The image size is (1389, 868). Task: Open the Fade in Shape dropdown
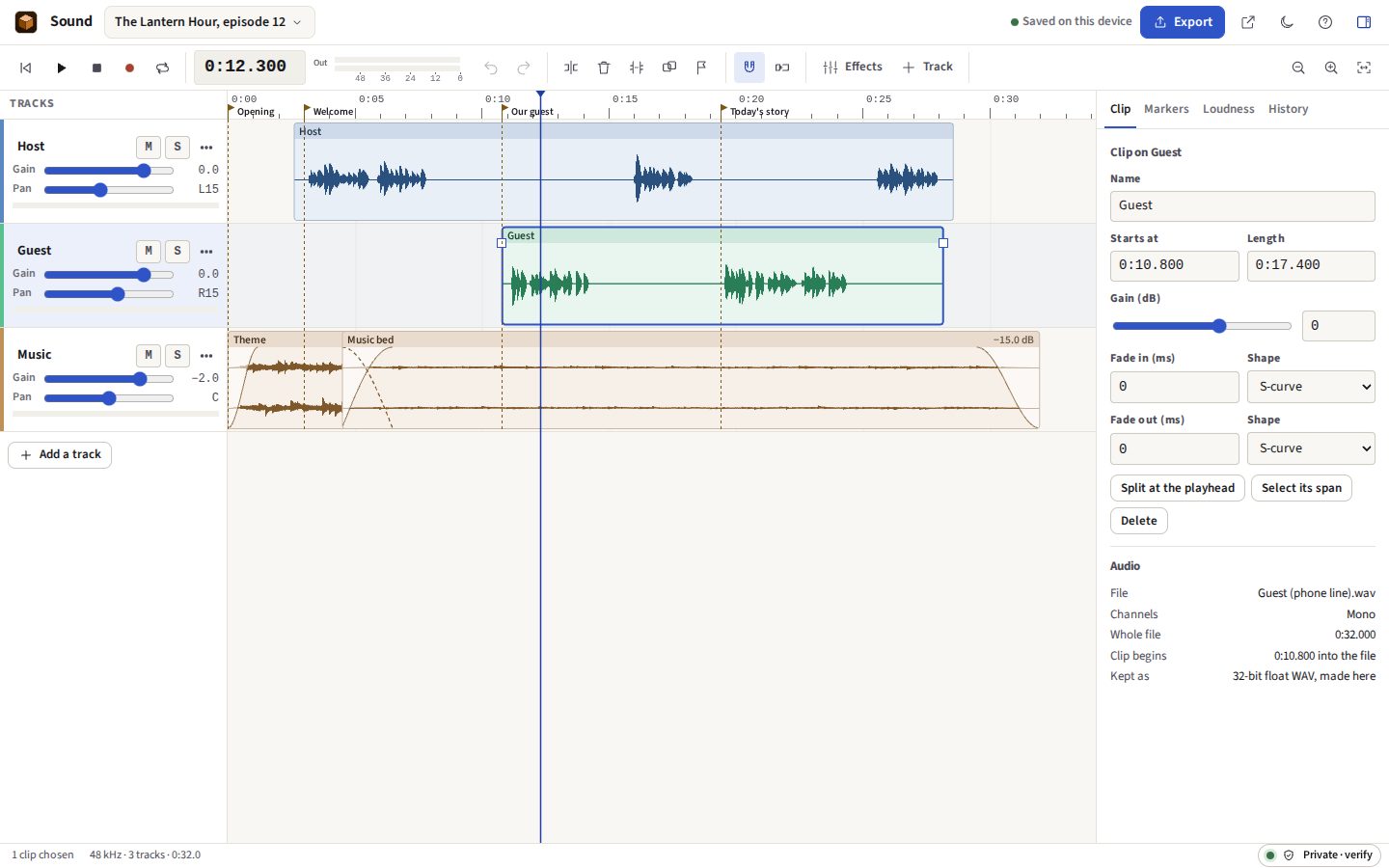pyautogui.click(x=1311, y=387)
